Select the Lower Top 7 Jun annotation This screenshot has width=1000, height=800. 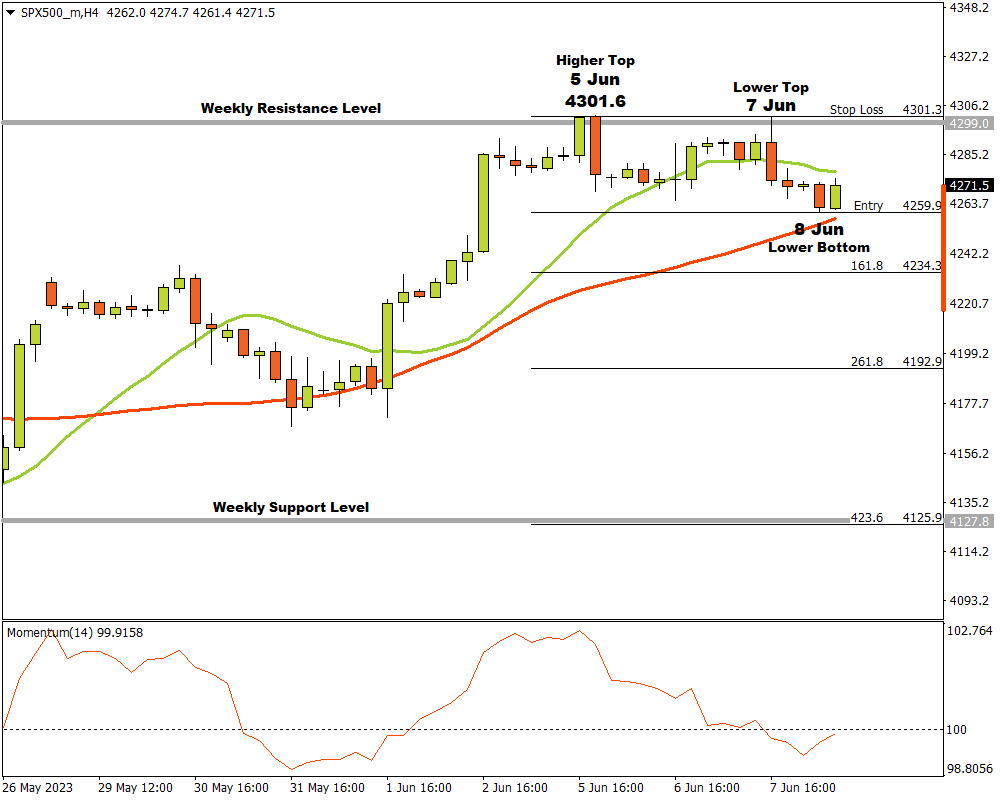pyautogui.click(x=770, y=96)
